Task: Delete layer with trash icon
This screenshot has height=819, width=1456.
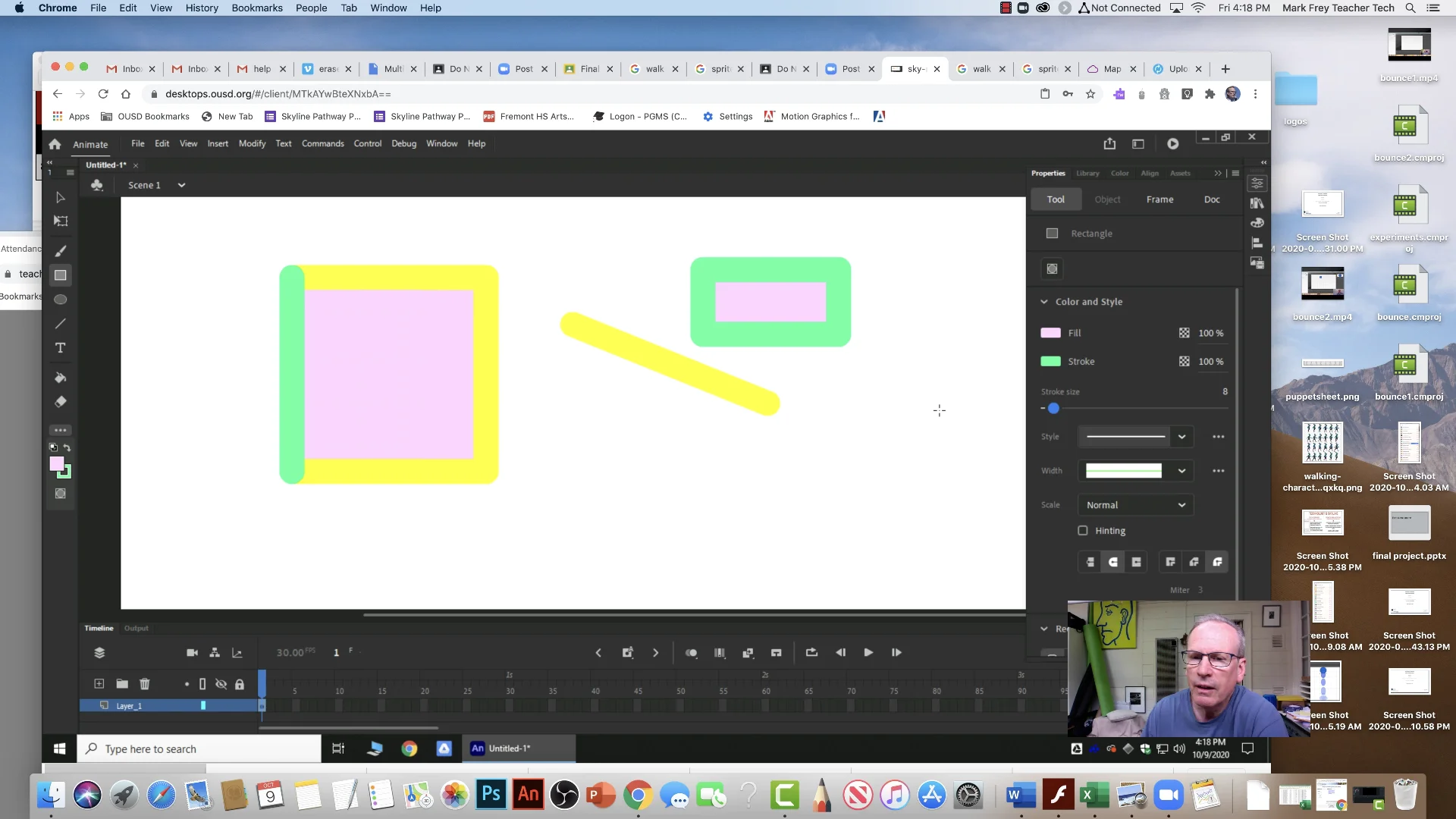Action: (144, 684)
